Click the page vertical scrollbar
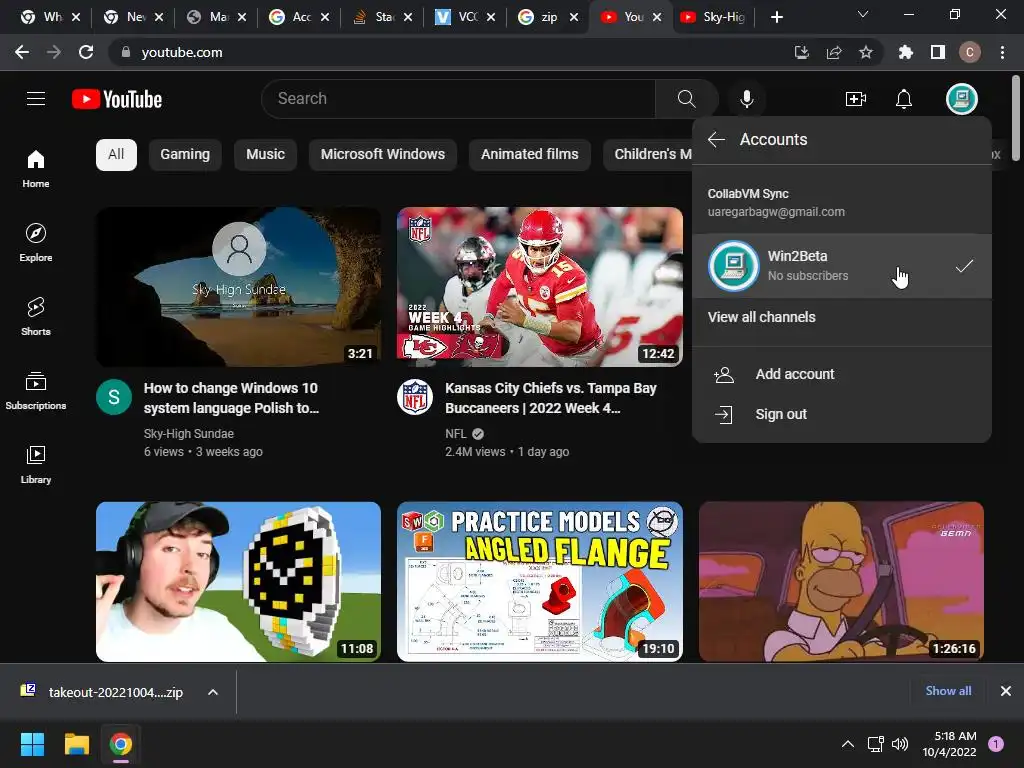1024x768 pixels. (1016, 118)
